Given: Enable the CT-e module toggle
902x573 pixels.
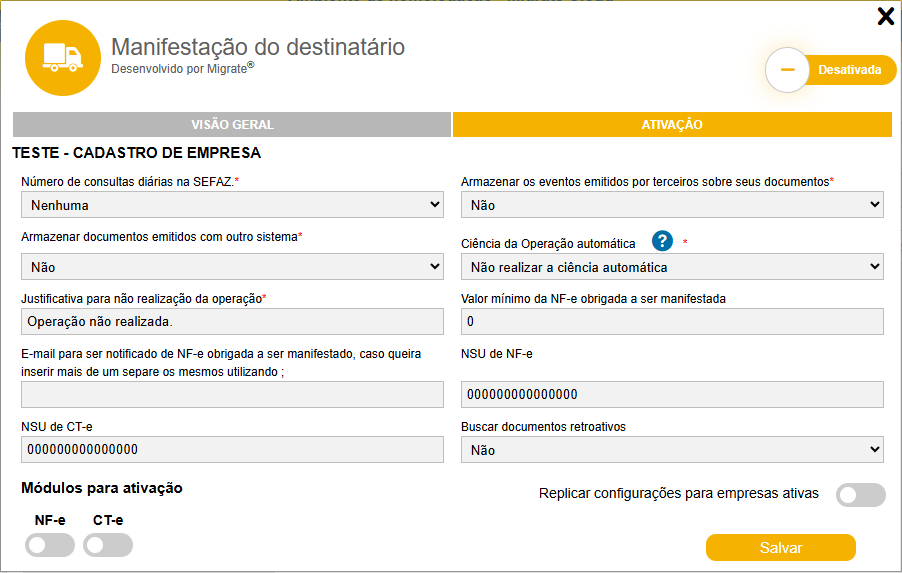Looking at the screenshot, I should (108, 545).
